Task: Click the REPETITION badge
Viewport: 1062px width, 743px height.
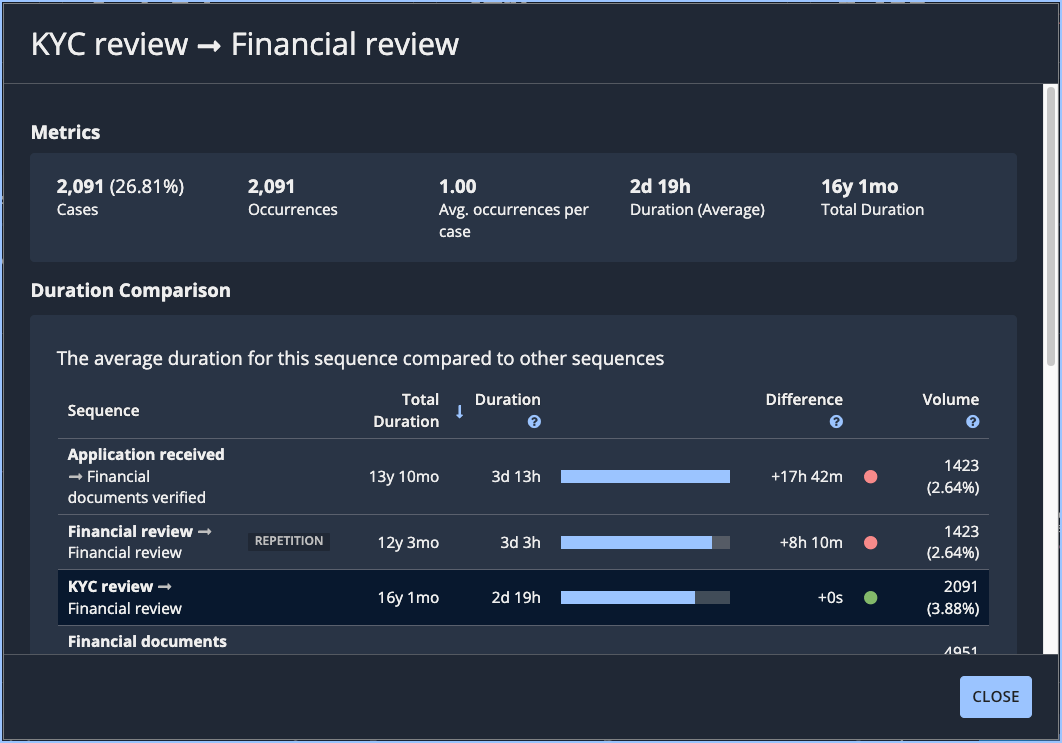Action: tap(289, 541)
